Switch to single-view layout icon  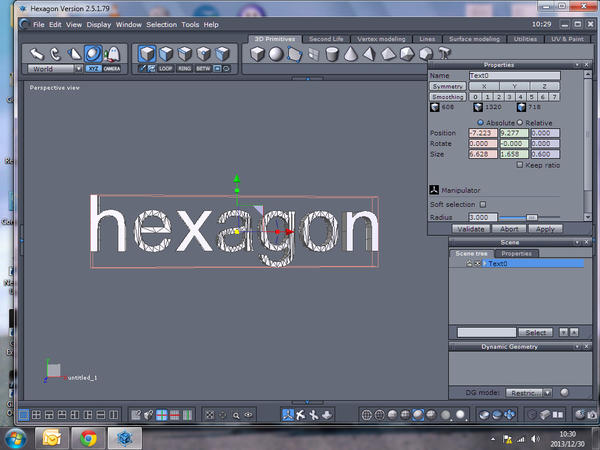[24, 415]
